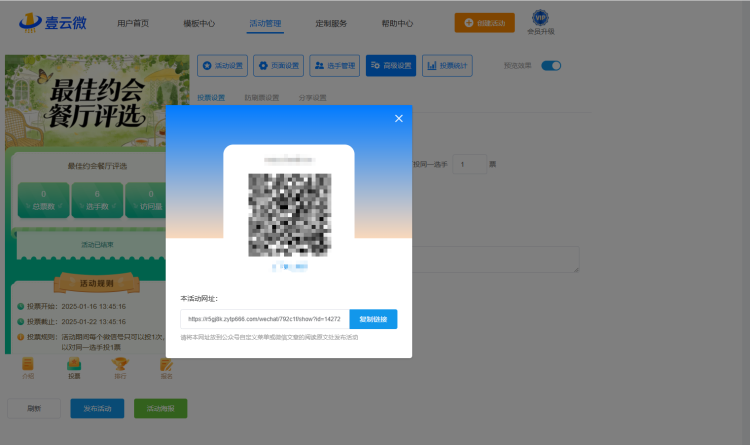Click the 选手数 stat card in preview
Screen dimensions: 750x445
[x=97, y=200]
